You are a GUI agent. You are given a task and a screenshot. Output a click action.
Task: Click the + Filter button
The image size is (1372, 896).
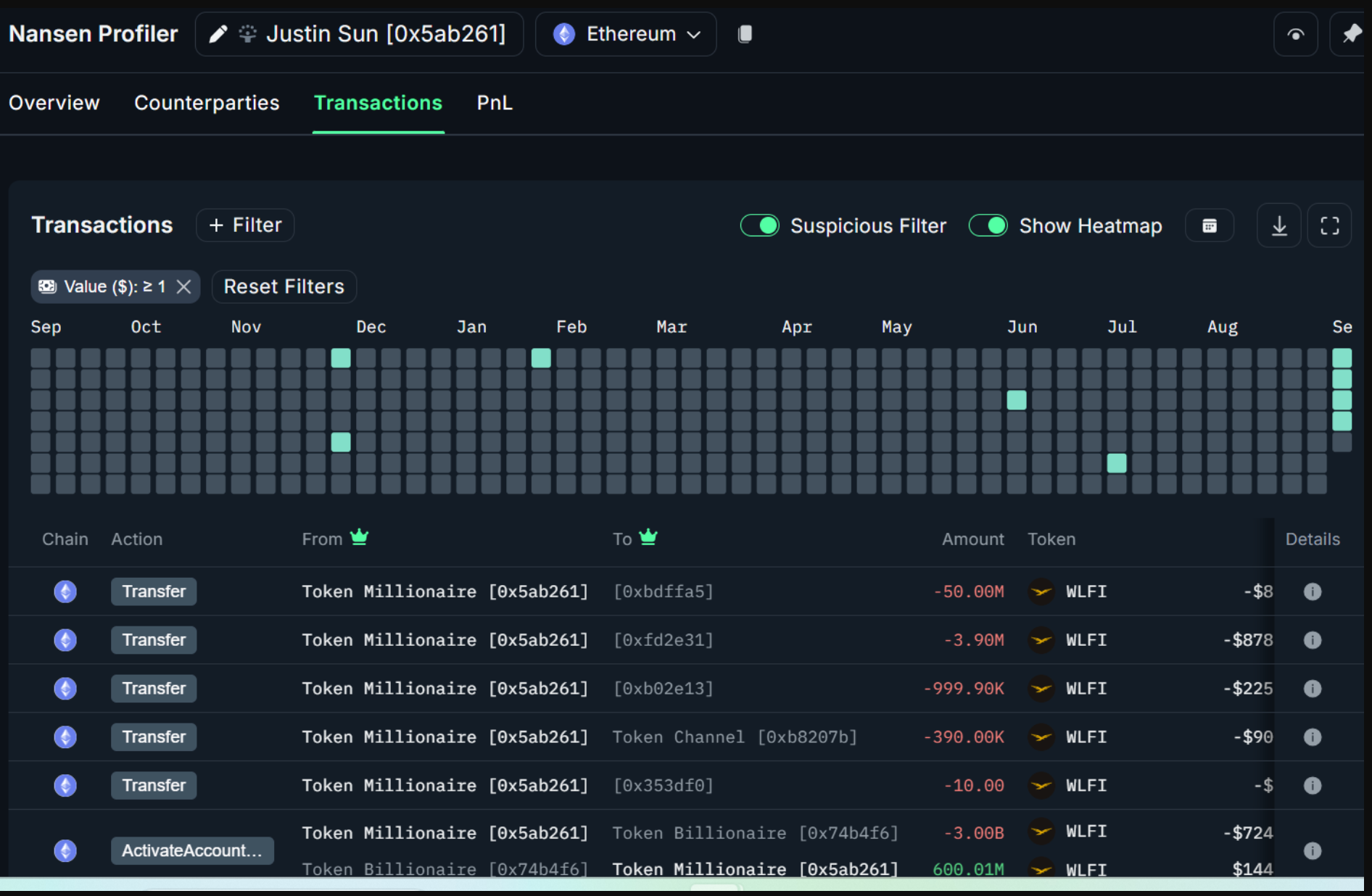pyautogui.click(x=245, y=225)
